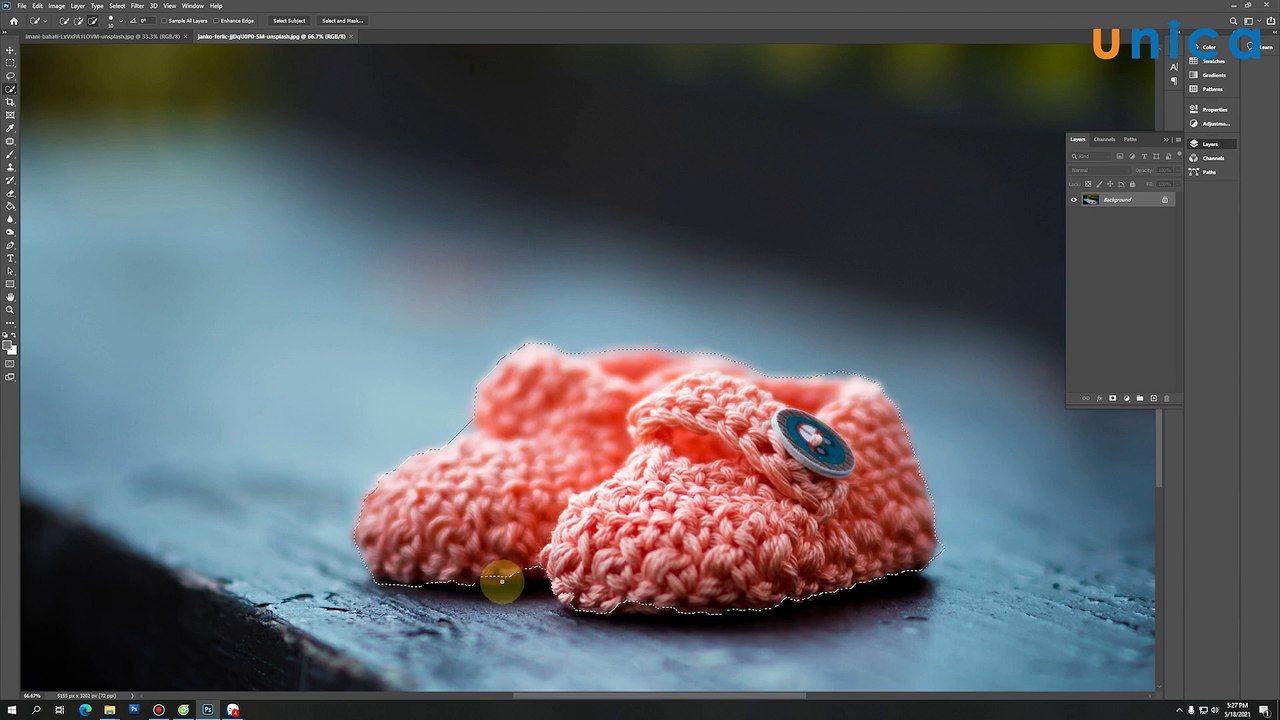This screenshot has height=720, width=1280.
Task: Open the layer Kind filter dropdown
Action: 1091,156
